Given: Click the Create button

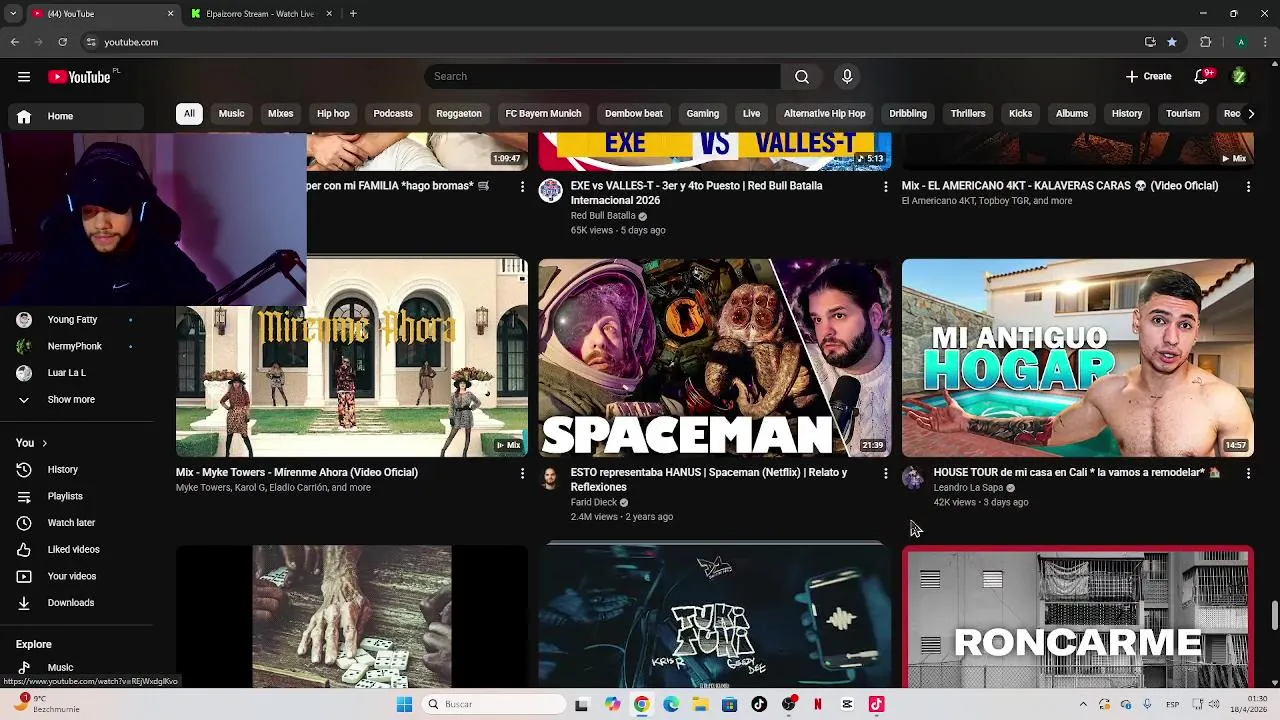Looking at the screenshot, I should pyautogui.click(x=1148, y=77).
